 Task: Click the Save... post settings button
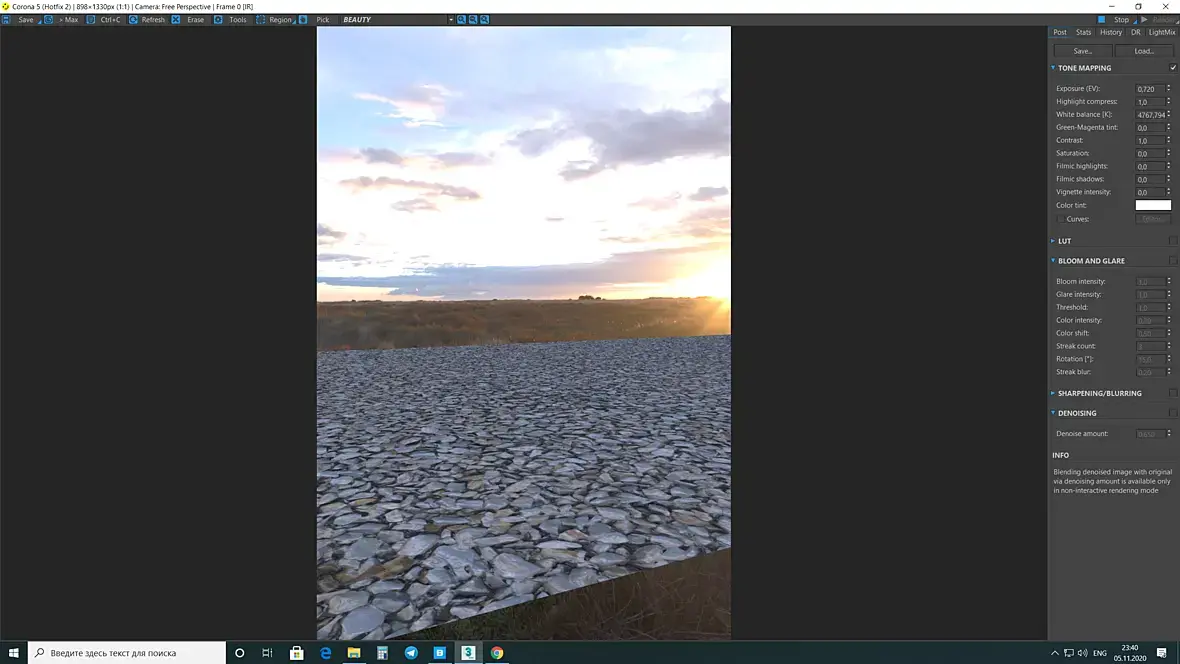point(1083,51)
